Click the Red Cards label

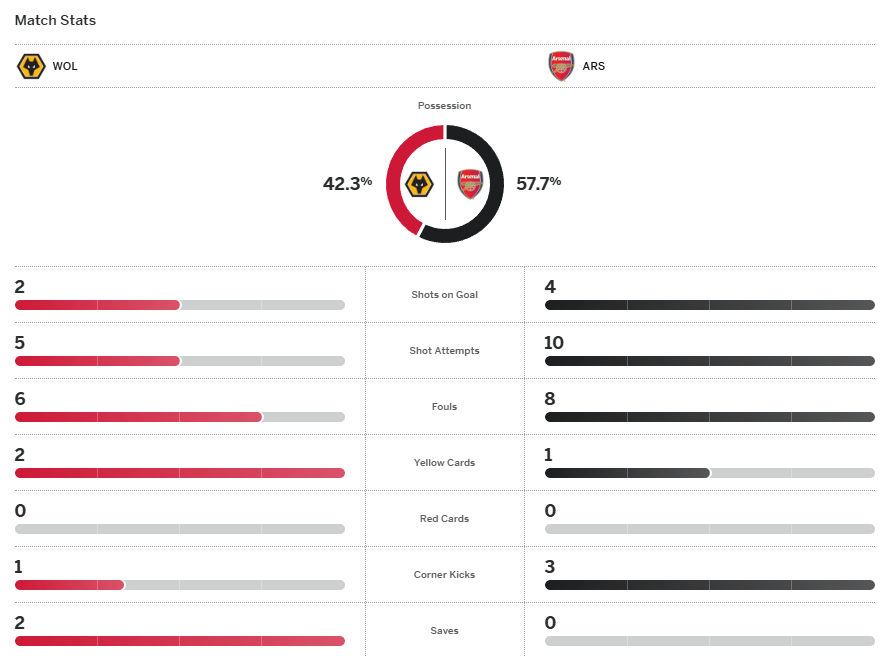[445, 519]
